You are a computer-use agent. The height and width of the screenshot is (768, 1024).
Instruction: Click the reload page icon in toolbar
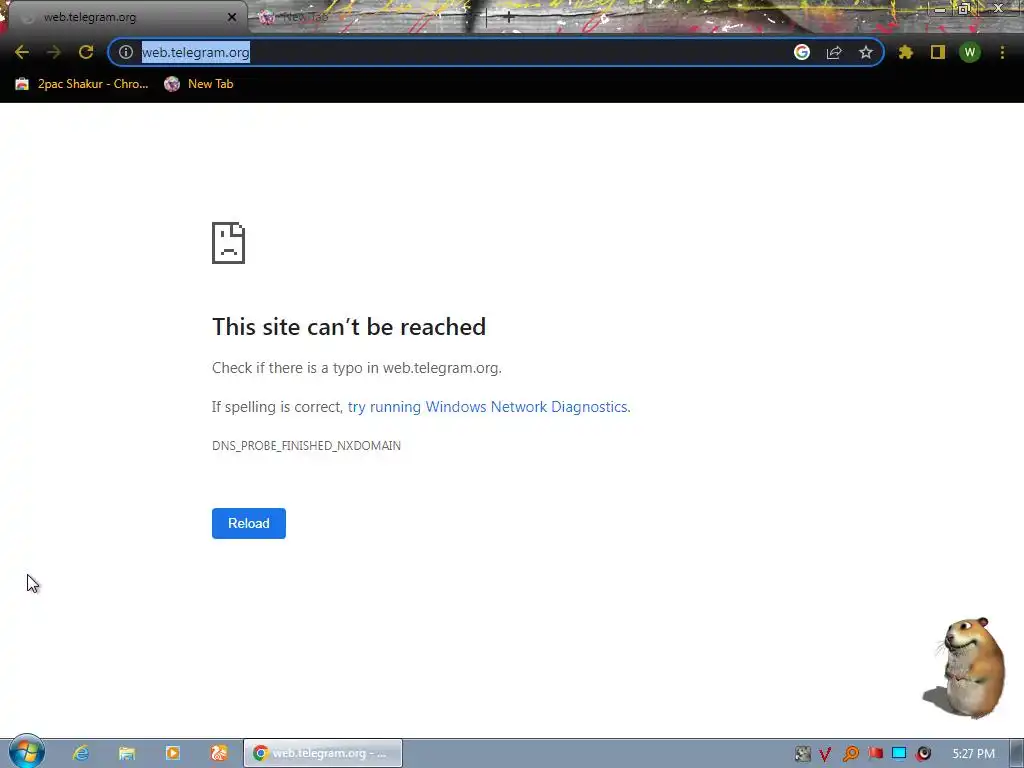point(86,52)
